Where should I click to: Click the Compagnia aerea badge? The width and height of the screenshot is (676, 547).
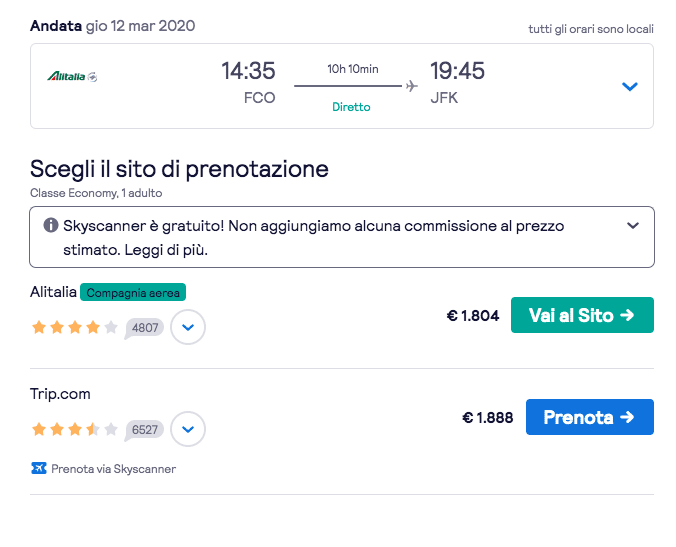coord(133,292)
